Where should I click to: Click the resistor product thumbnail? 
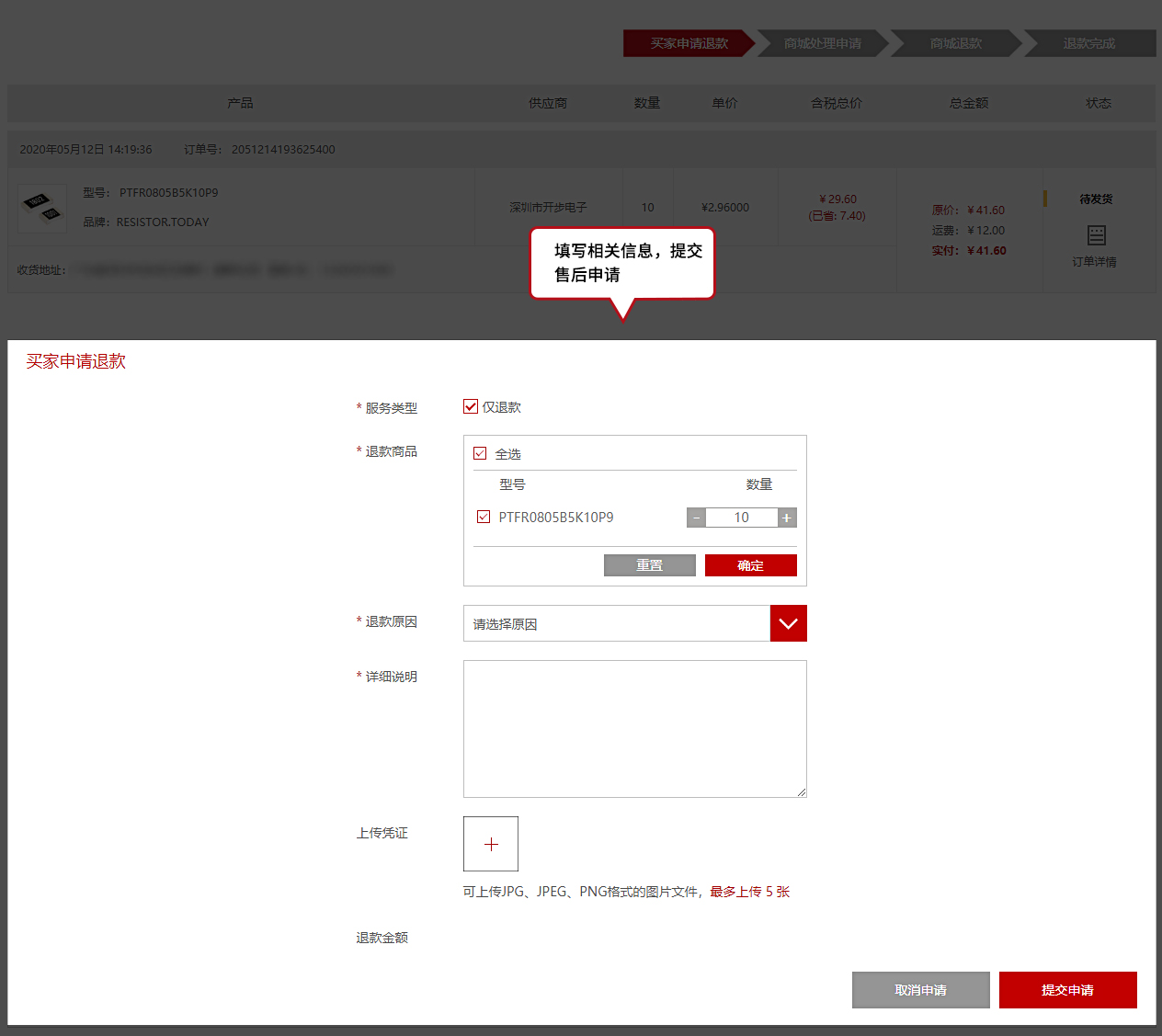click(42, 208)
